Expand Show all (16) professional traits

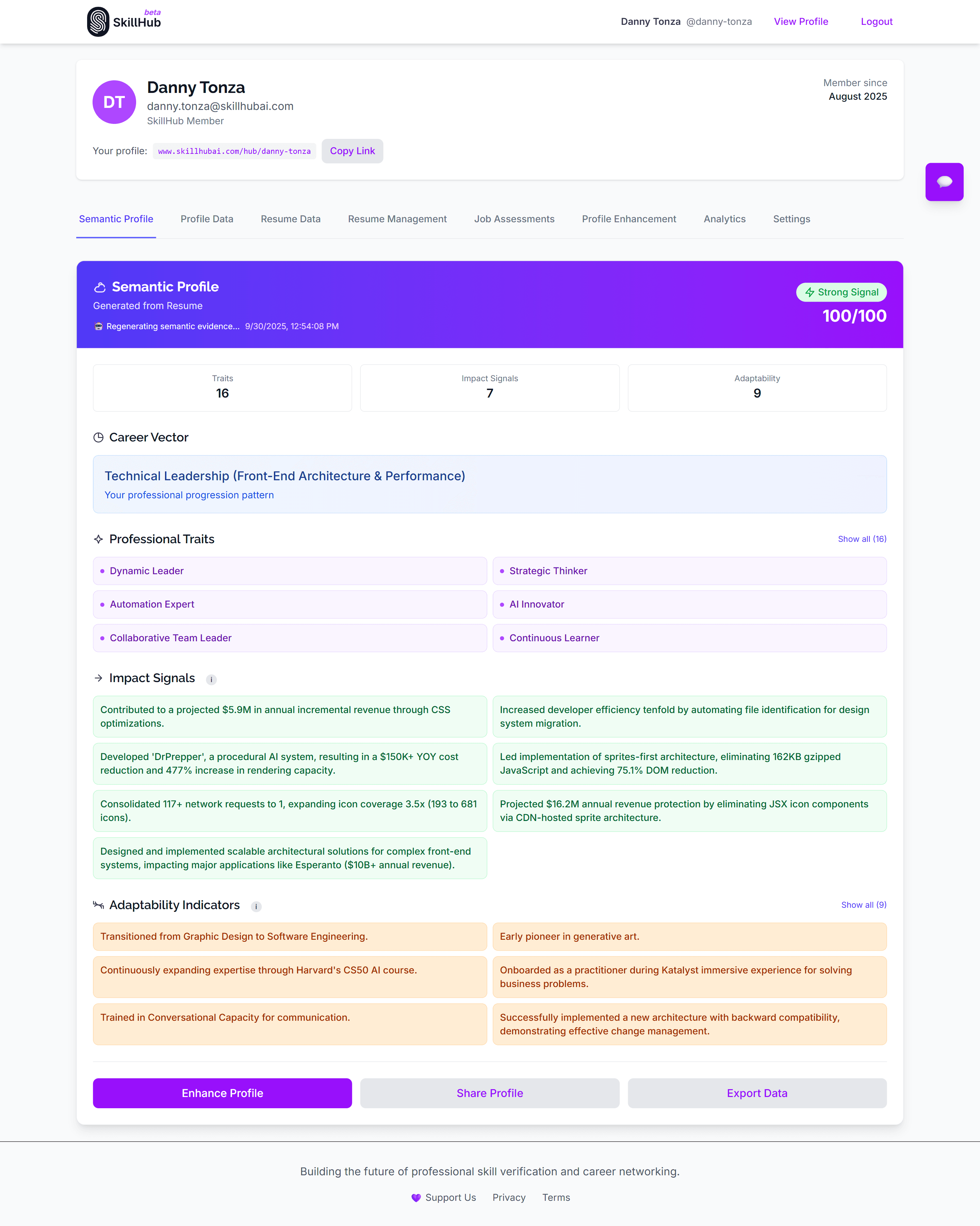862,538
